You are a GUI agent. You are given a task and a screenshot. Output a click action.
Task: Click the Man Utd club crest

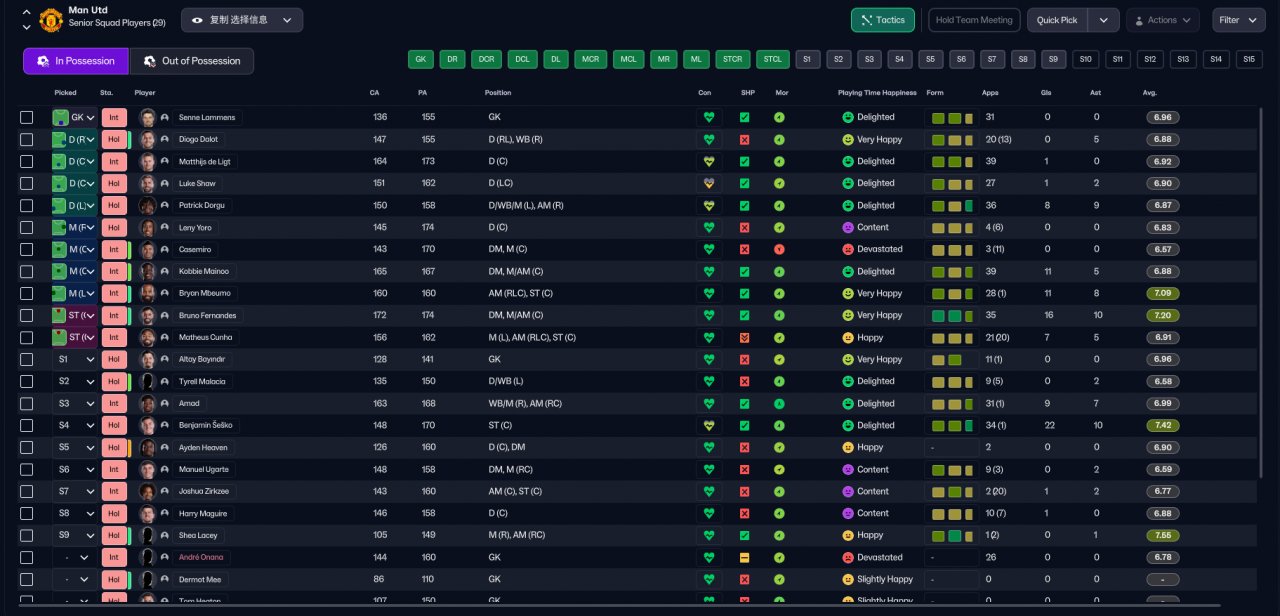pyautogui.click(x=50, y=19)
